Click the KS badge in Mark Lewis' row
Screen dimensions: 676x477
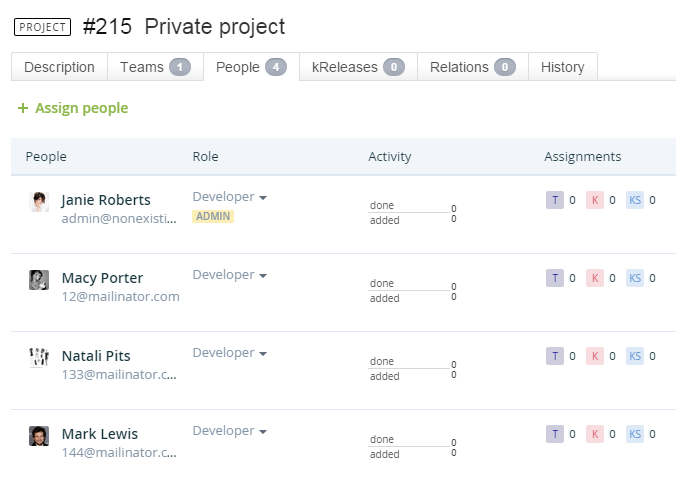[x=635, y=434]
